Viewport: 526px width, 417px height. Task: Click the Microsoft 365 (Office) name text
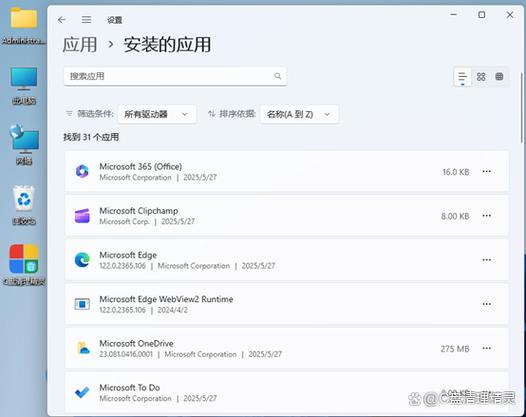141,167
